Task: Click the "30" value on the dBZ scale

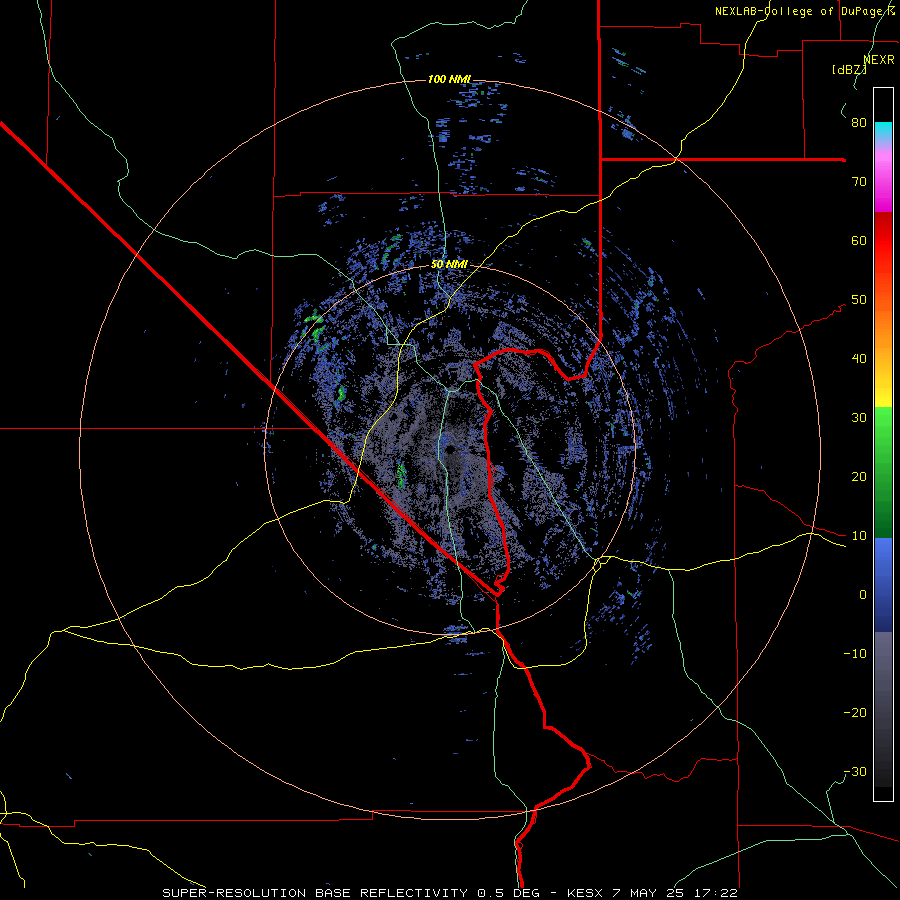Action: click(859, 418)
